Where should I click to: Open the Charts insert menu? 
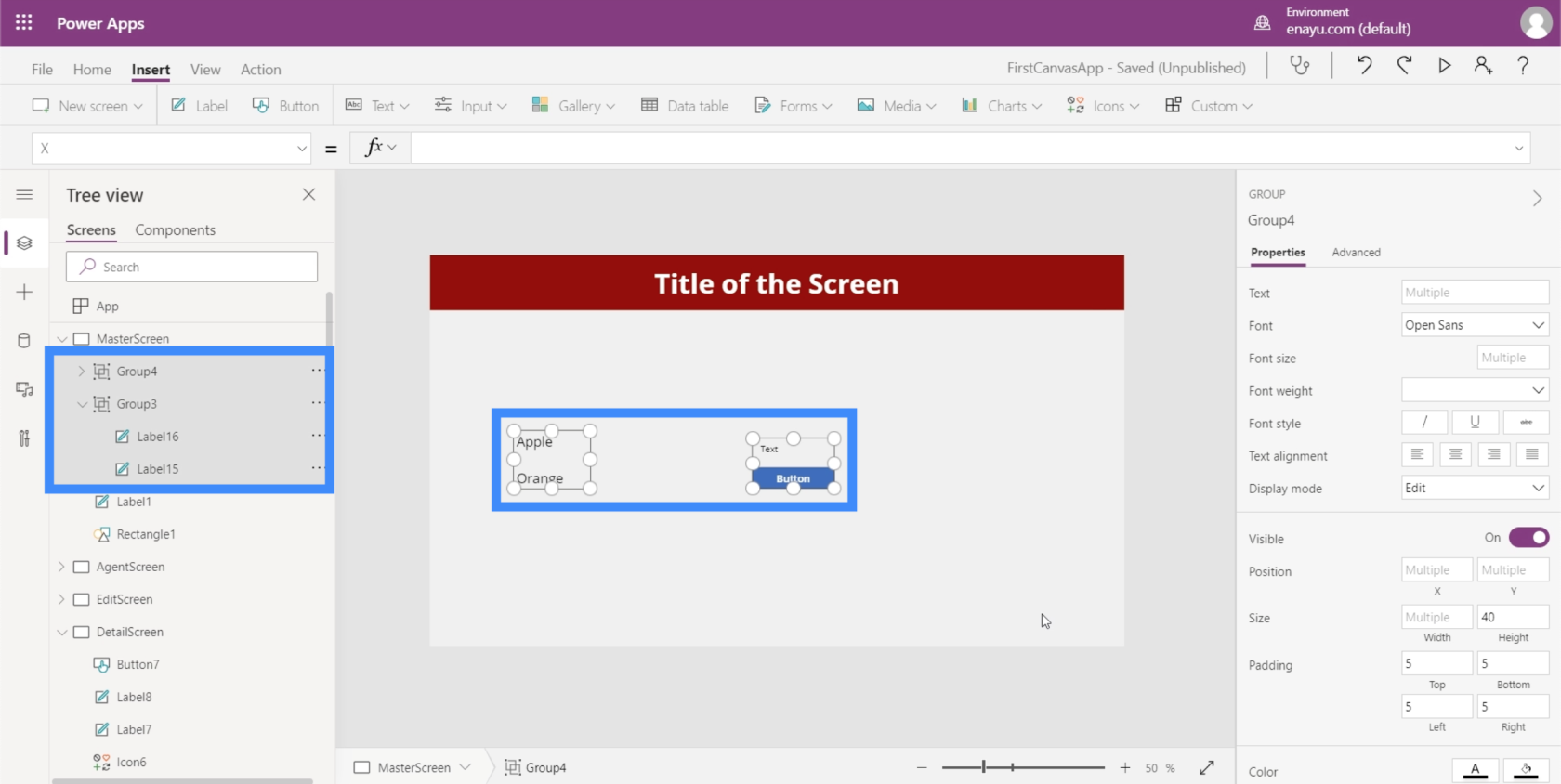(1002, 106)
